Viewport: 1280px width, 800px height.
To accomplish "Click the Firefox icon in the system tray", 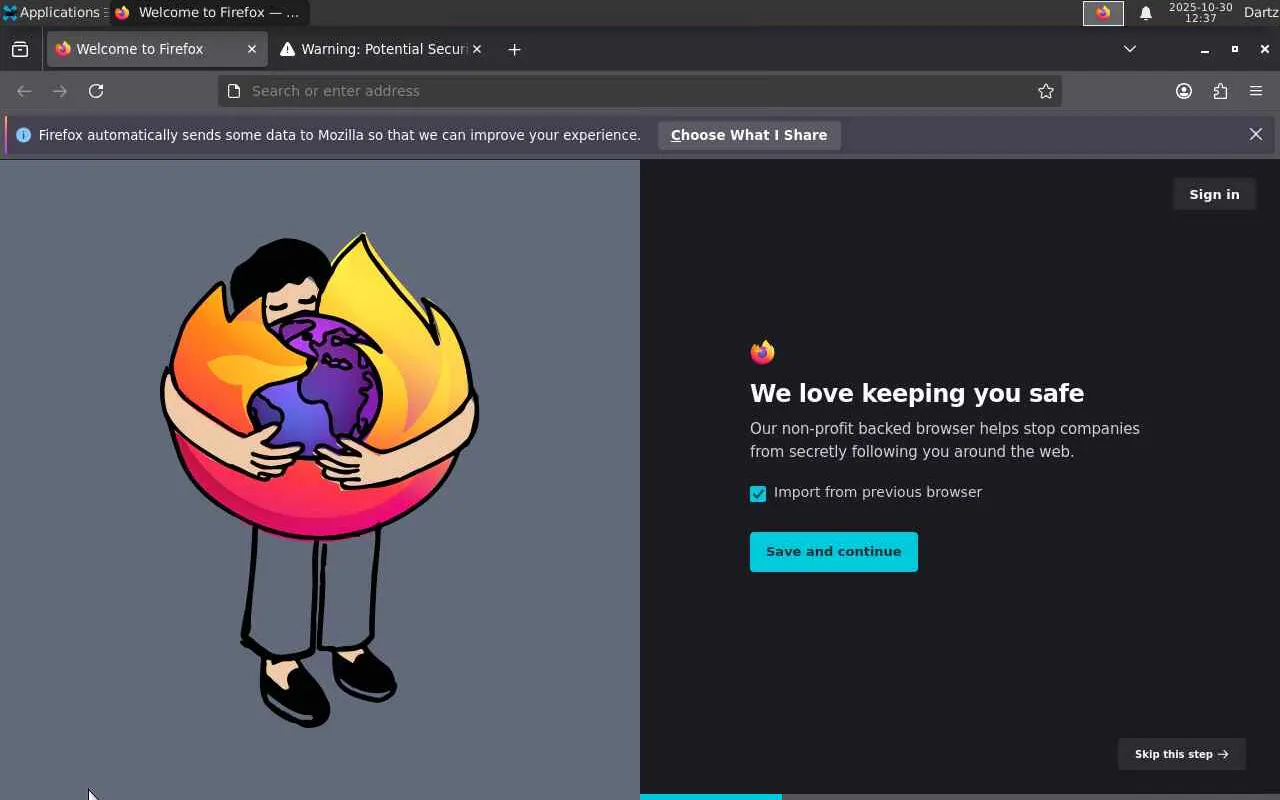I will pos(1103,13).
